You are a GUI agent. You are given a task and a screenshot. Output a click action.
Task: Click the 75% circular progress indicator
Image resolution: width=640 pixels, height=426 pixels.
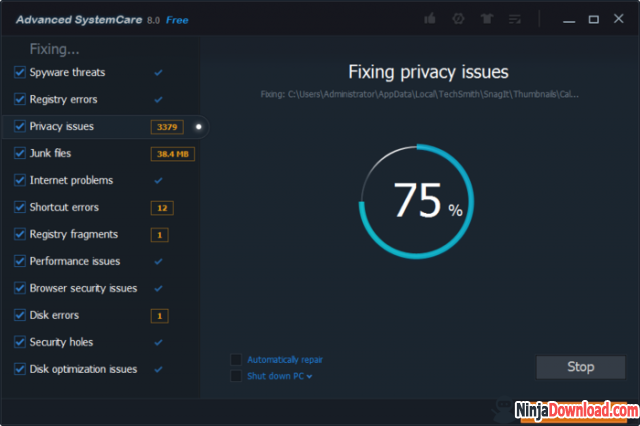(416, 202)
